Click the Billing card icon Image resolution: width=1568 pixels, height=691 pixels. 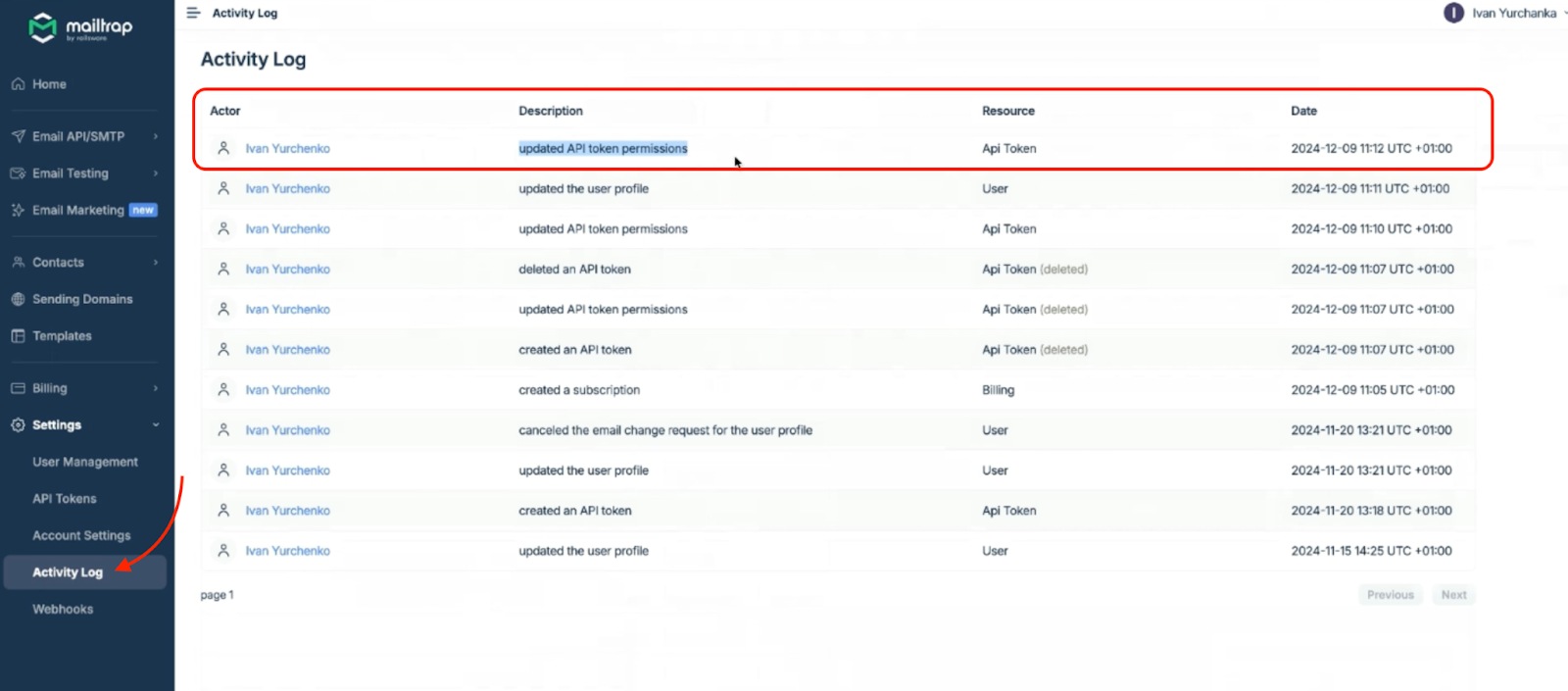pyautogui.click(x=18, y=388)
